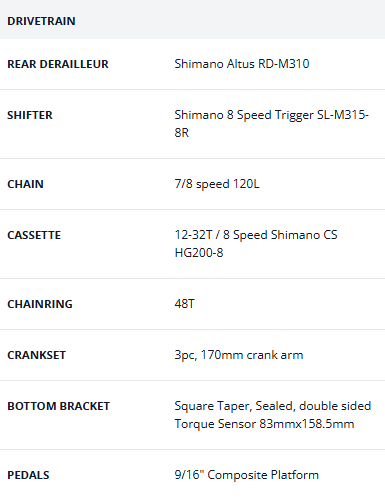Select the CRANKSET row label

(x=37, y=355)
